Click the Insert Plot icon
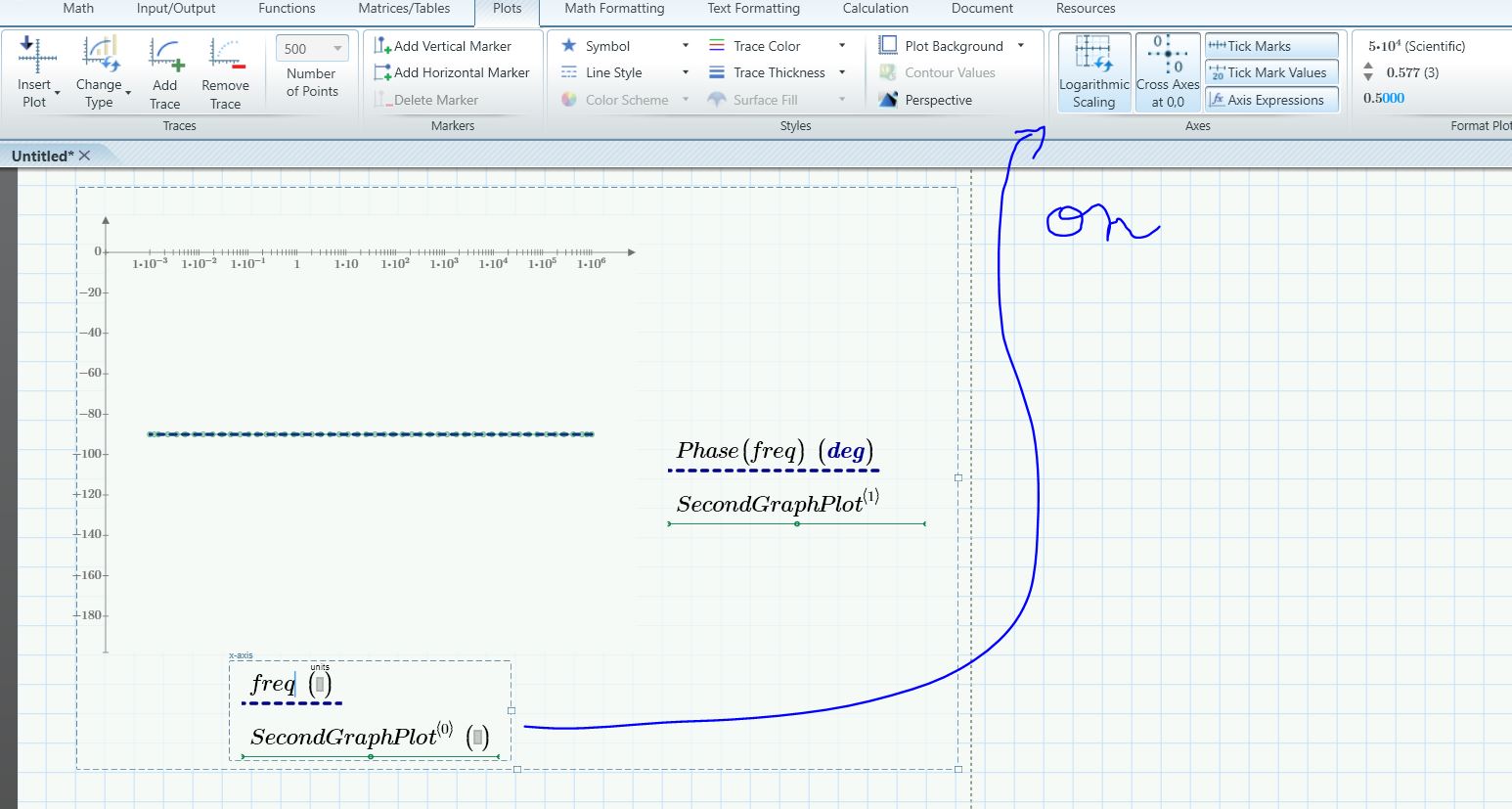Screen dimensions: 1512x809 [x=36, y=57]
